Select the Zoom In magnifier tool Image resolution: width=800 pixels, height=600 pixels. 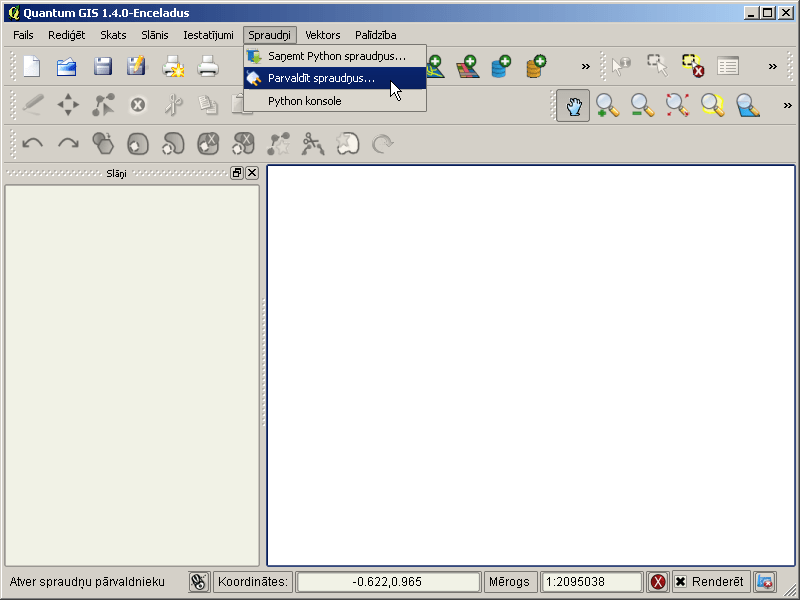607,106
